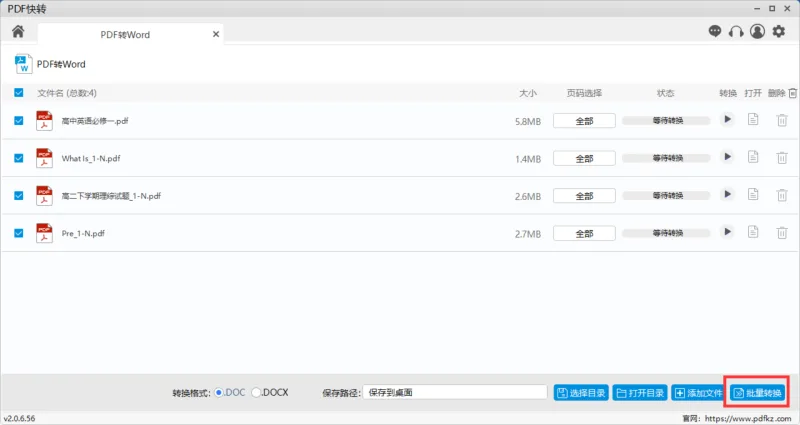Open the feedback chat bubble icon
The width and height of the screenshot is (800, 425).
coord(715,32)
